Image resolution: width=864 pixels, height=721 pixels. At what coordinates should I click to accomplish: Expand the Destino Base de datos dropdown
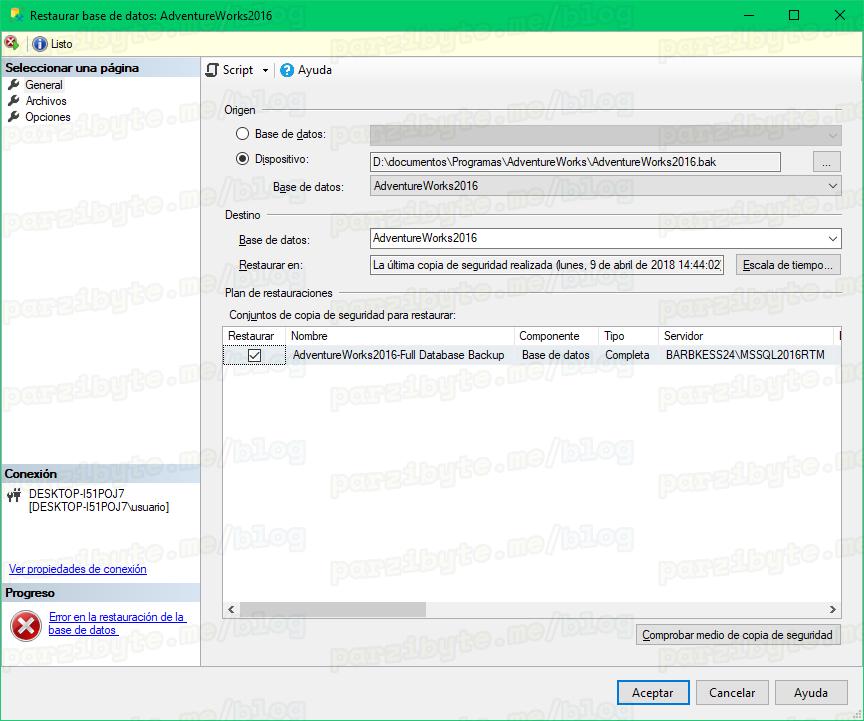[833, 238]
